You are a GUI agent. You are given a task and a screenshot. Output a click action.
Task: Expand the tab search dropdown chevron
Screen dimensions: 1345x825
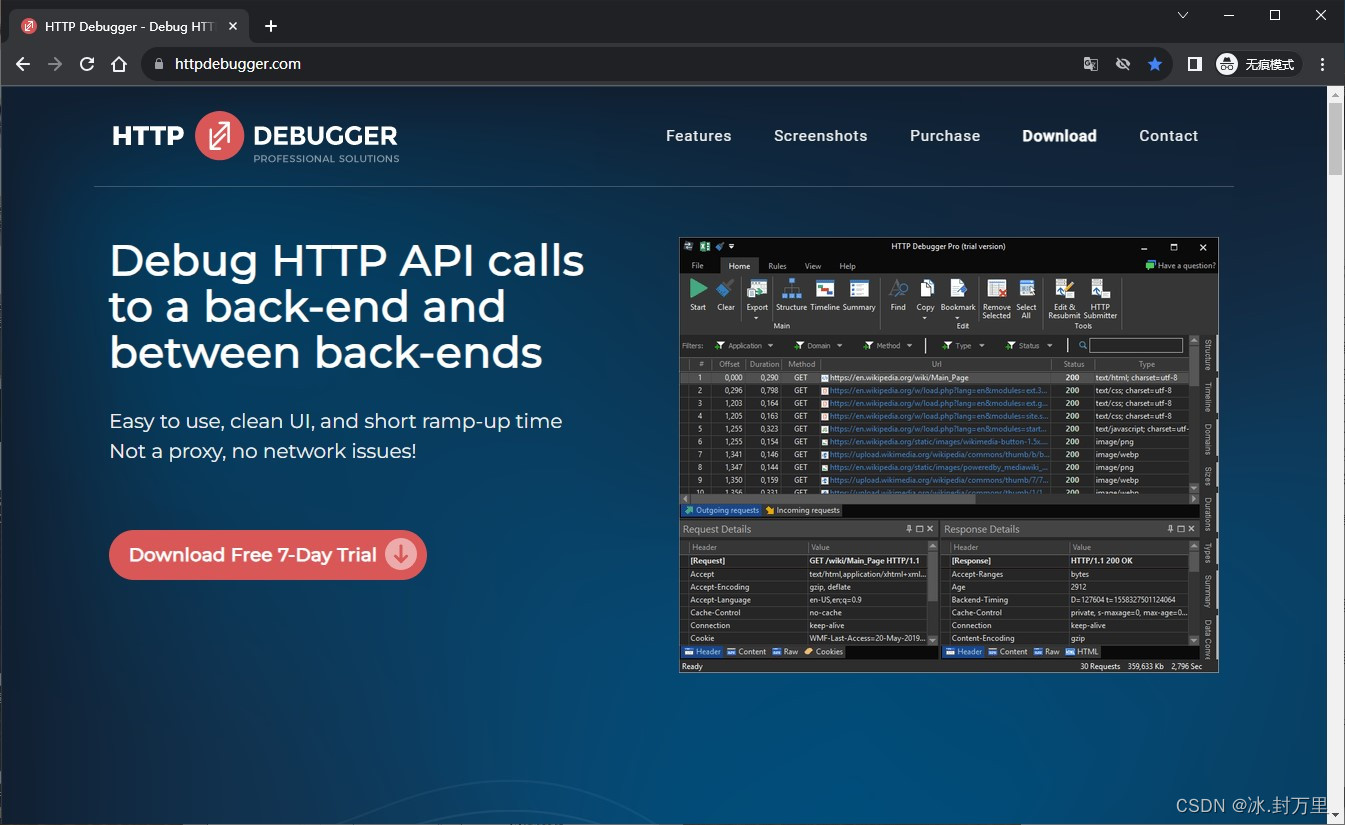1183,15
